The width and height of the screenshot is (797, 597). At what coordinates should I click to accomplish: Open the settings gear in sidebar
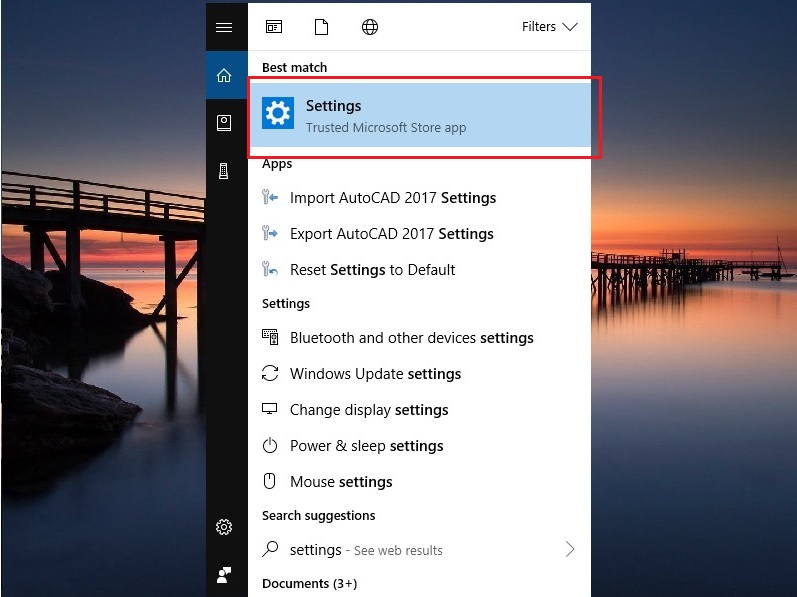pyautogui.click(x=224, y=527)
